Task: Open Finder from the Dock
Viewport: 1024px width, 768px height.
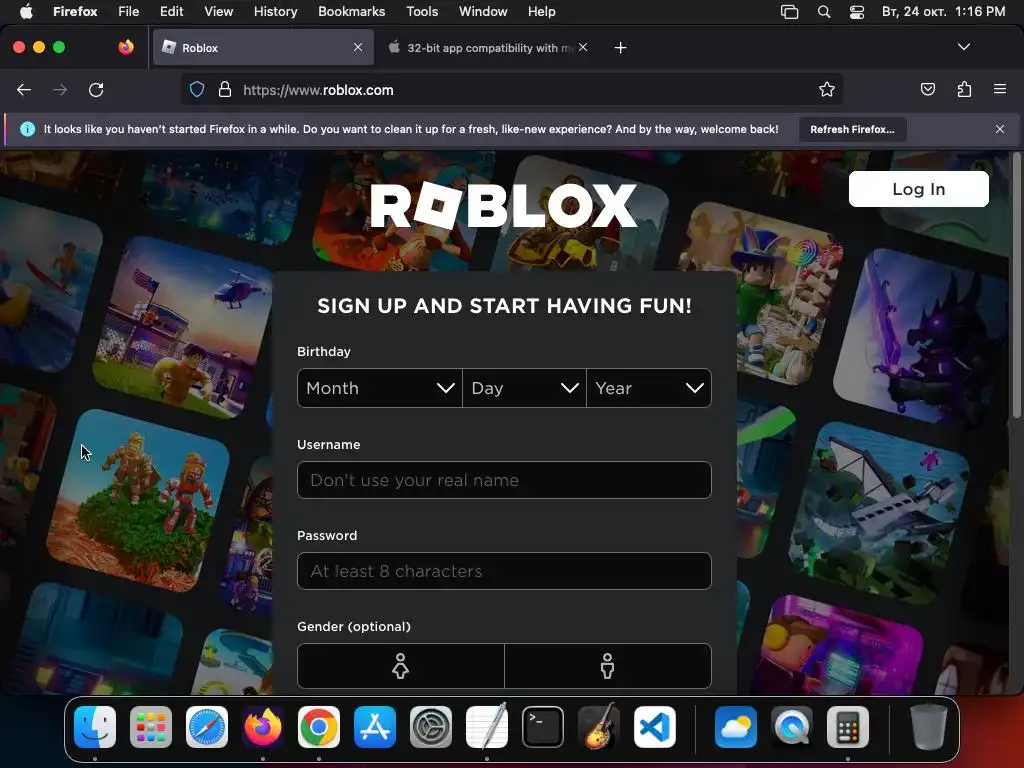Action: [95, 727]
